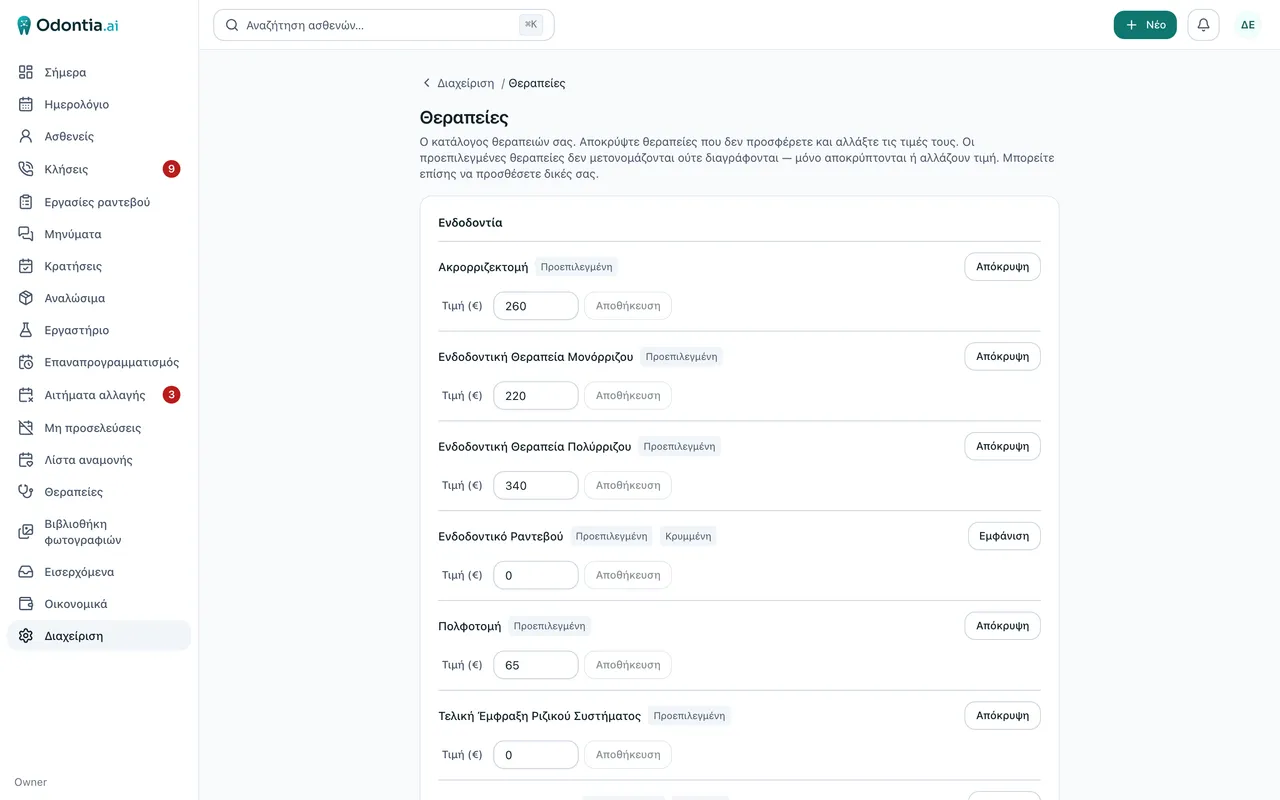
Task: Show the hidden Ενδοδοντικό Ραντεβού treatment
Action: (x=1004, y=536)
